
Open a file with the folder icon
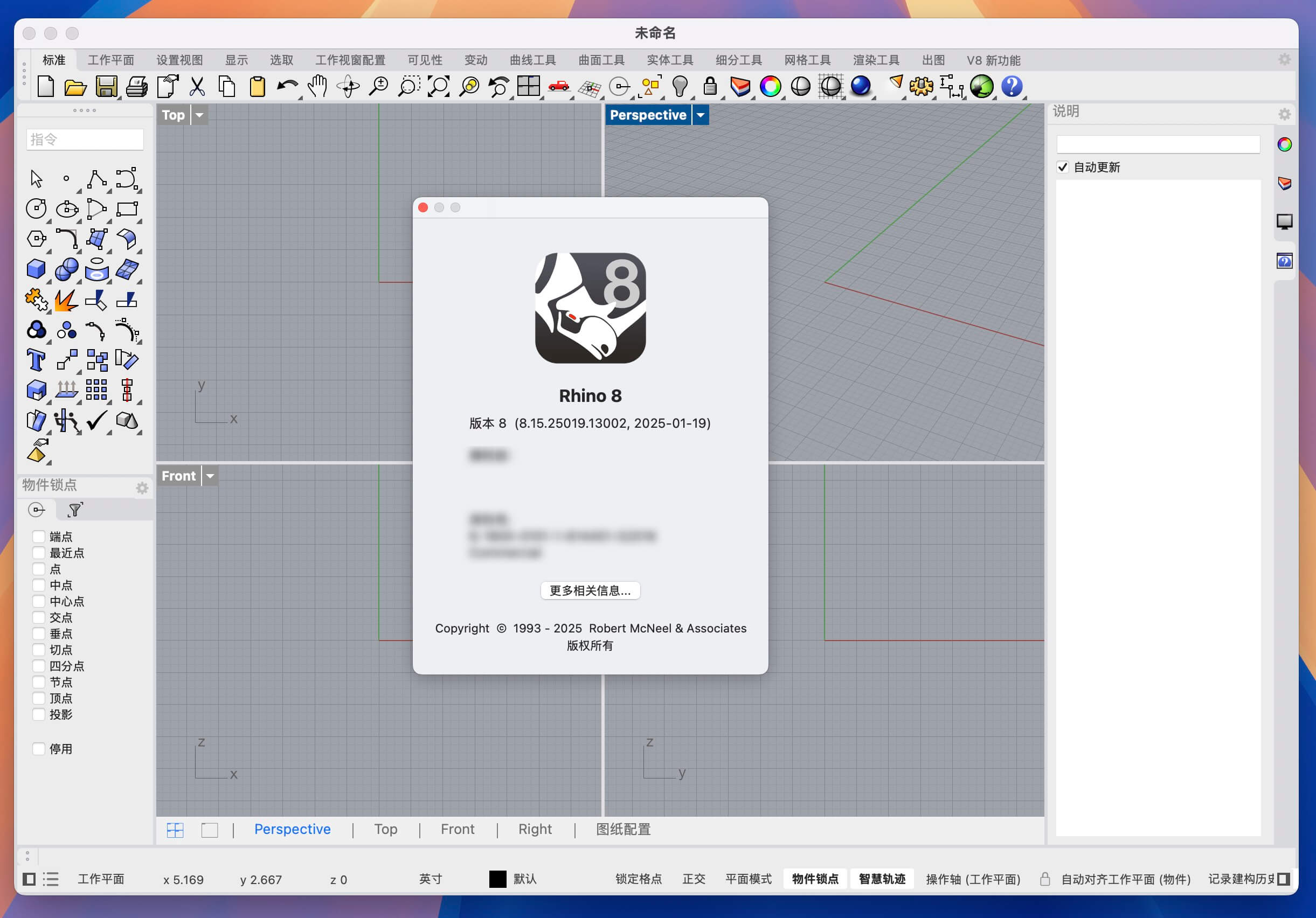(x=75, y=87)
